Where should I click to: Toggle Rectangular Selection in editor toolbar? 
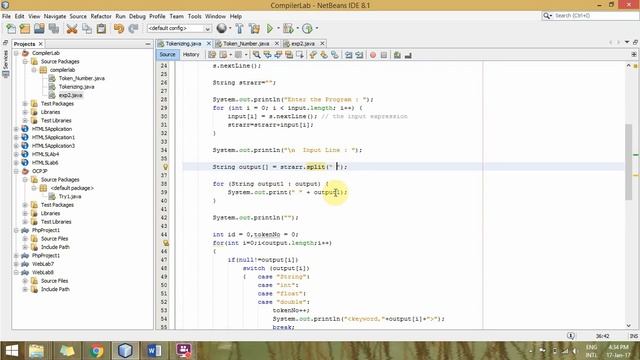tap(300, 55)
